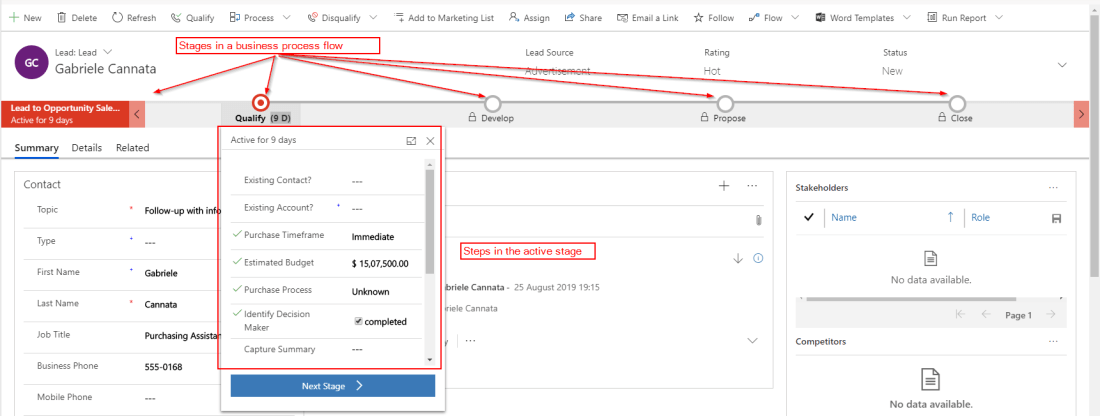Toggle select-all checkmark in Stakeholders grid
The image size is (1100, 416).
click(x=808, y=218)
